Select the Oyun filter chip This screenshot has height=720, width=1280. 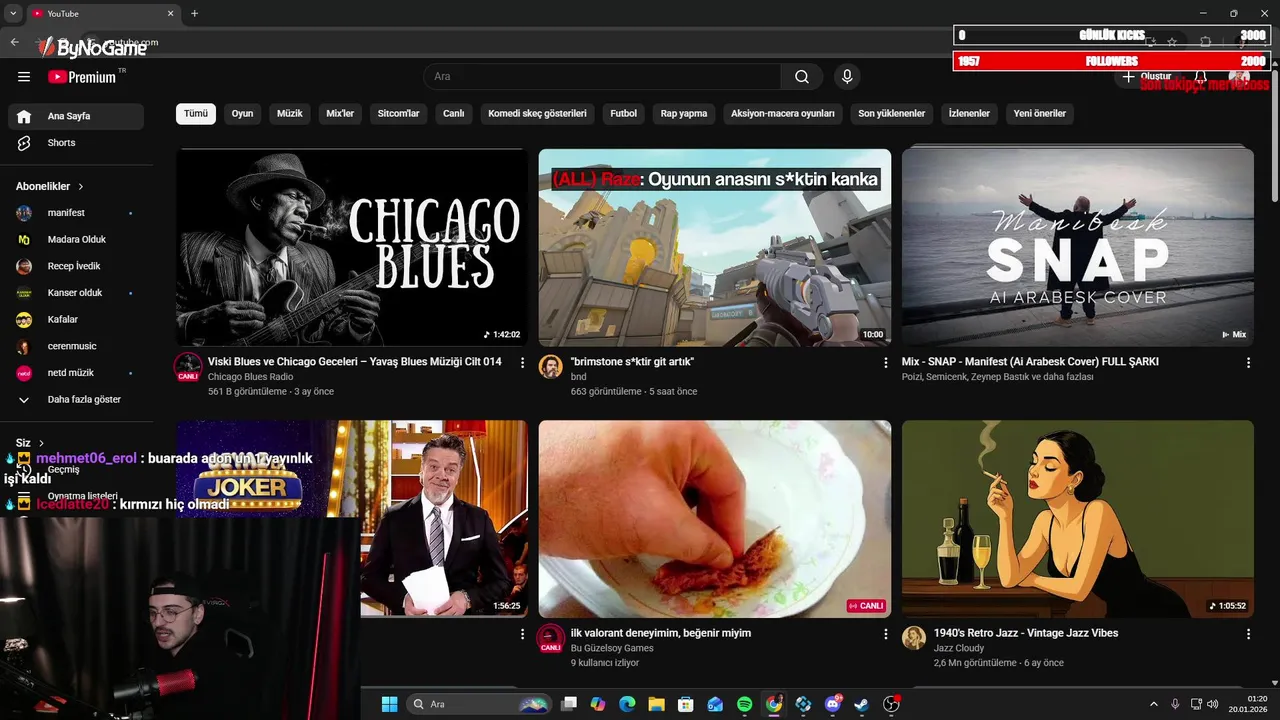coord(242,114)
